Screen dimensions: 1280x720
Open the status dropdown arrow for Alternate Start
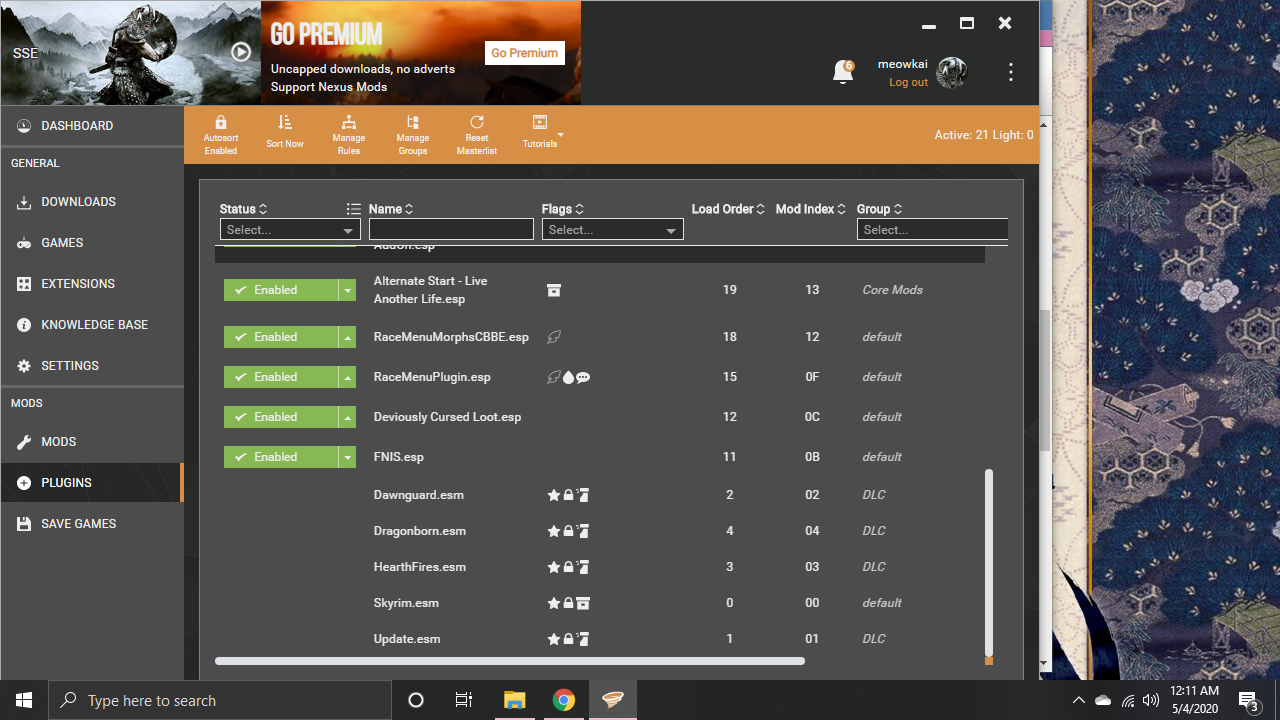coord(347,290)
